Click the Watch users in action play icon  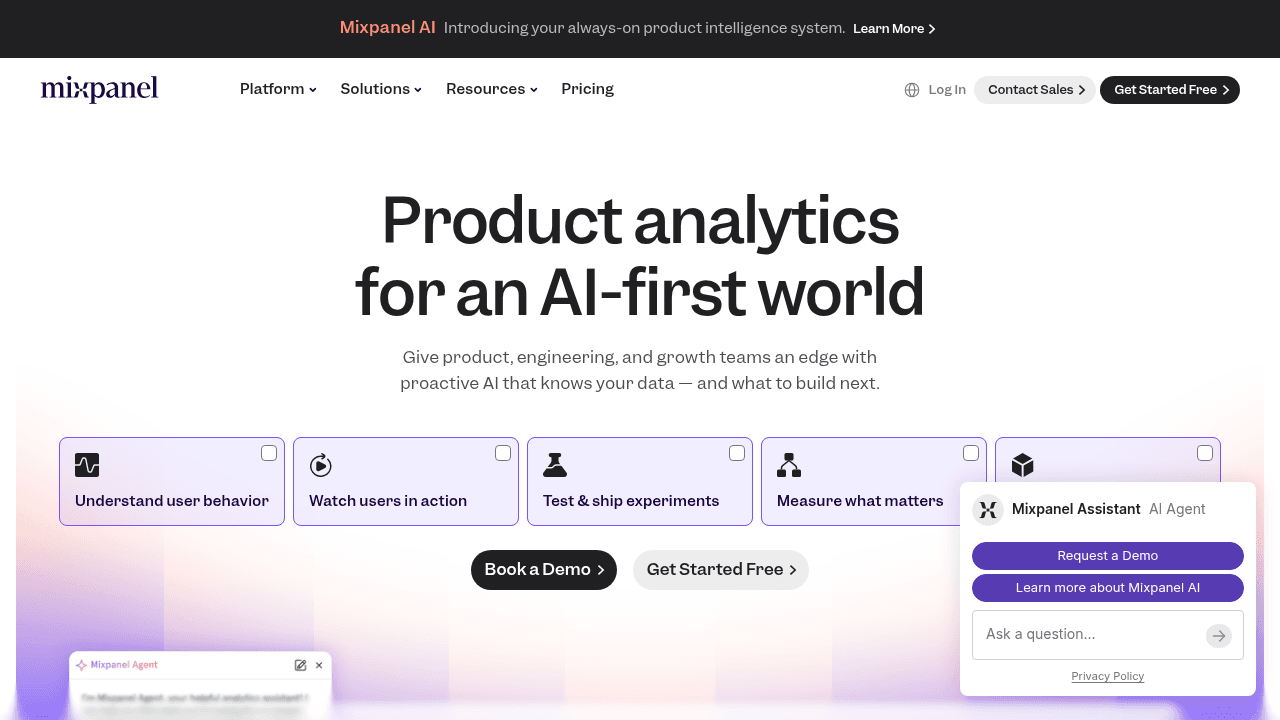(321, 465)
